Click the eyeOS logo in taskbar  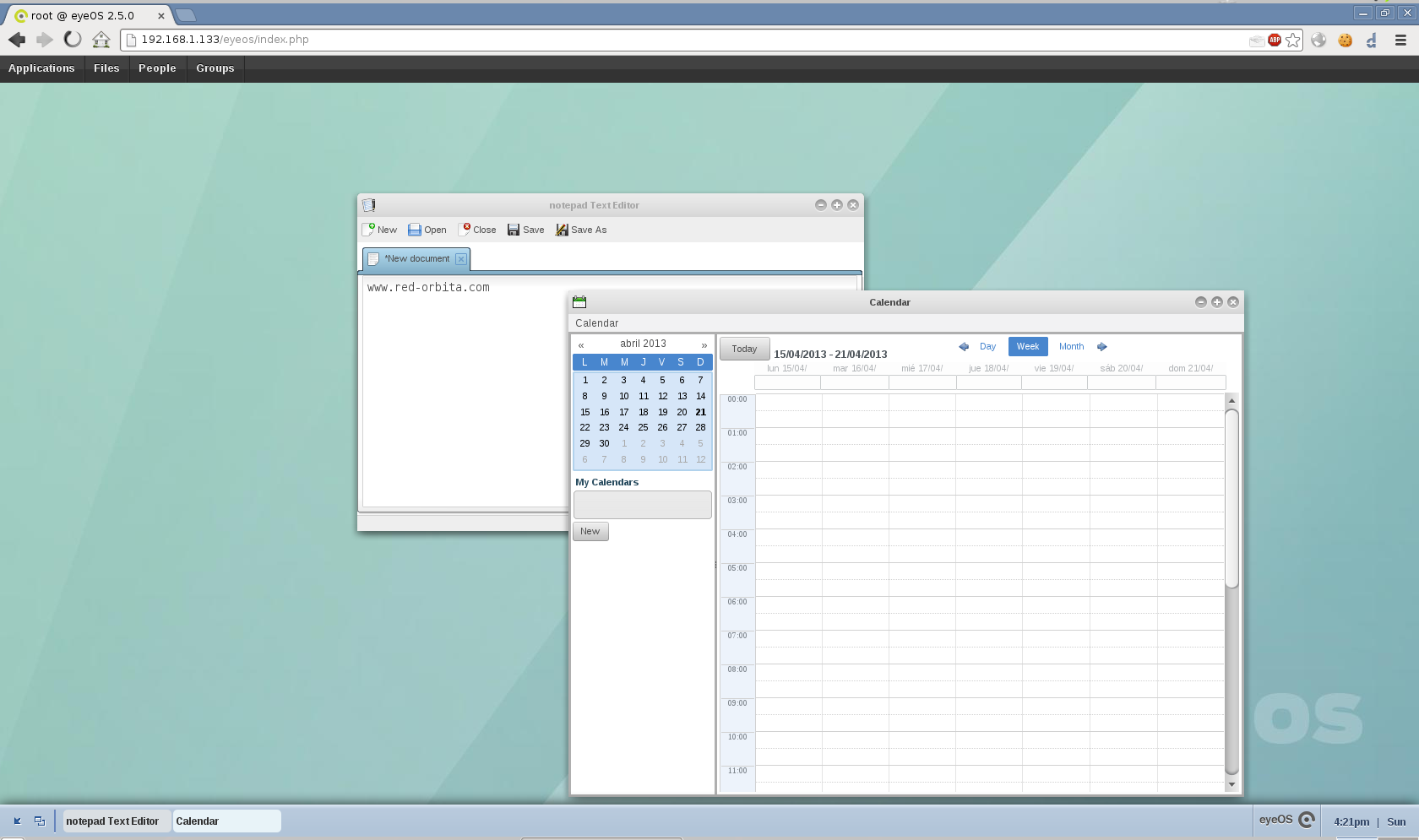[x=1307, y=820]
